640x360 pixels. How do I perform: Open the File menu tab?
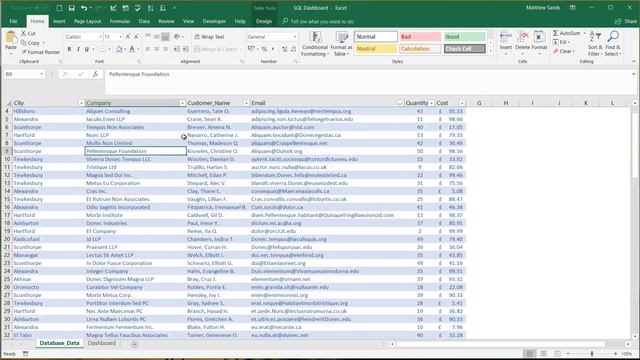pos(13,21)
